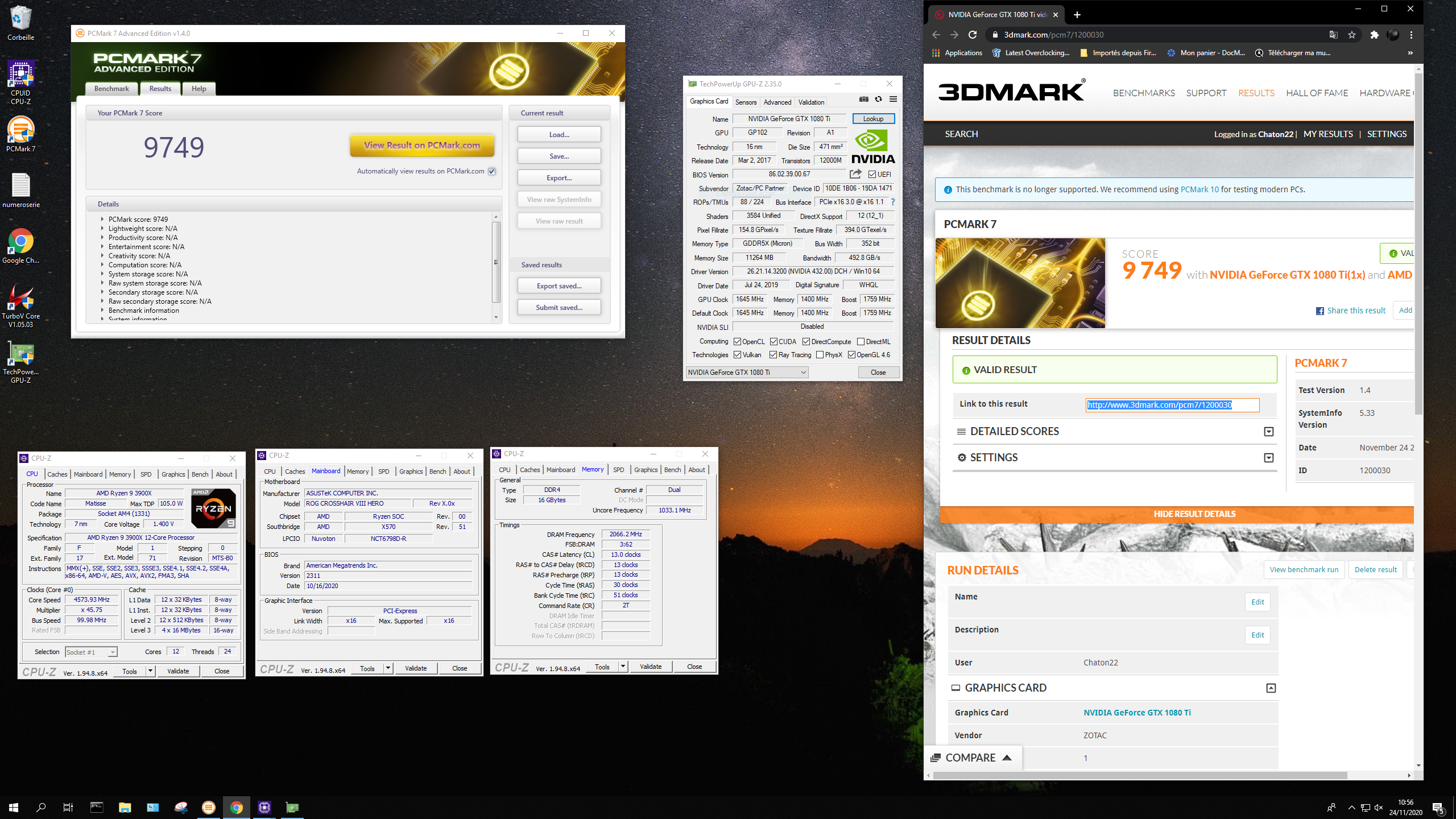Click the Delete result button

1375,569
